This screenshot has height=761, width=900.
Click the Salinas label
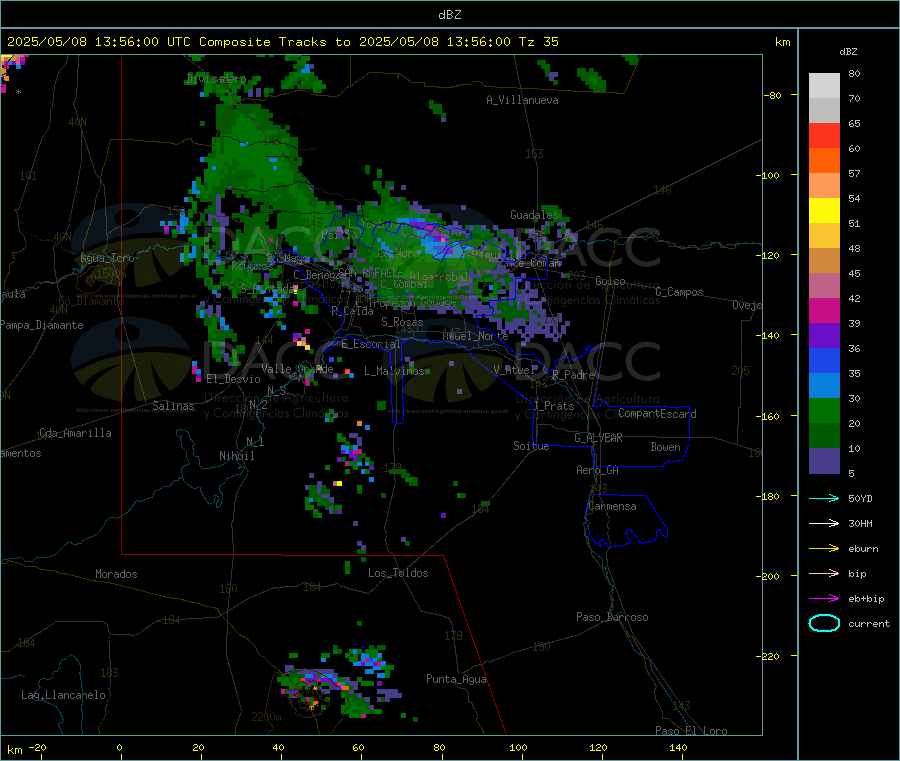173,406
